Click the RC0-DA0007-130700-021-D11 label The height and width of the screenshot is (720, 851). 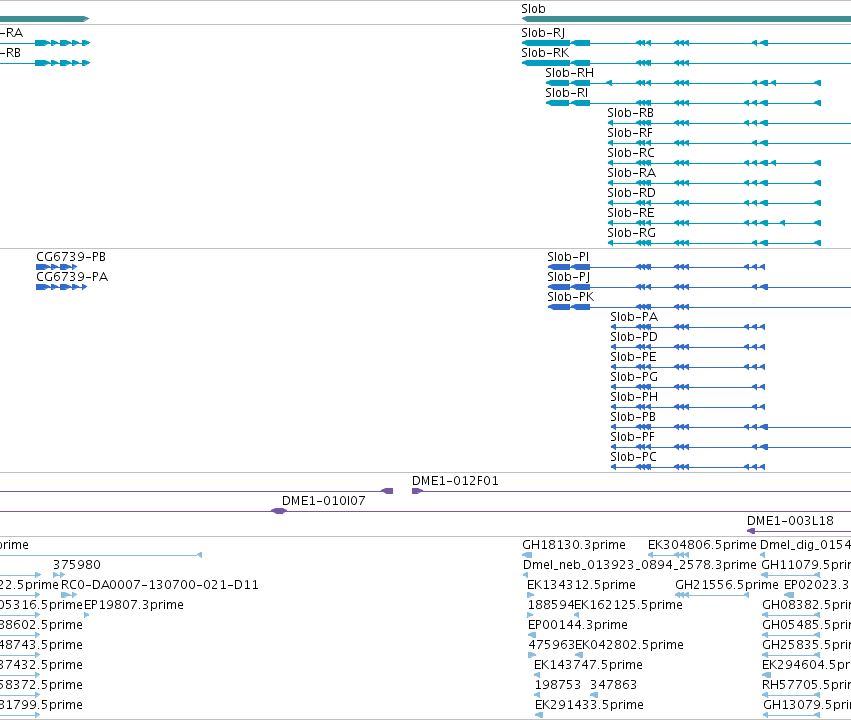click(160, 585)
